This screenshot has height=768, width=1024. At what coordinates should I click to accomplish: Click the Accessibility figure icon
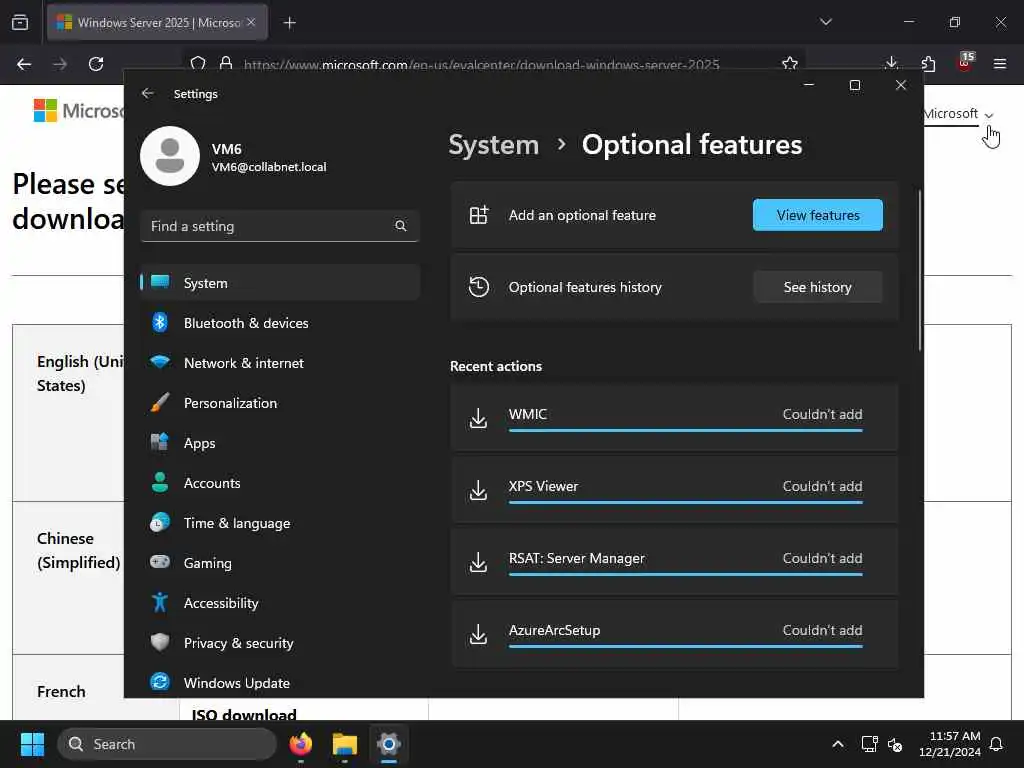point(160,602)
